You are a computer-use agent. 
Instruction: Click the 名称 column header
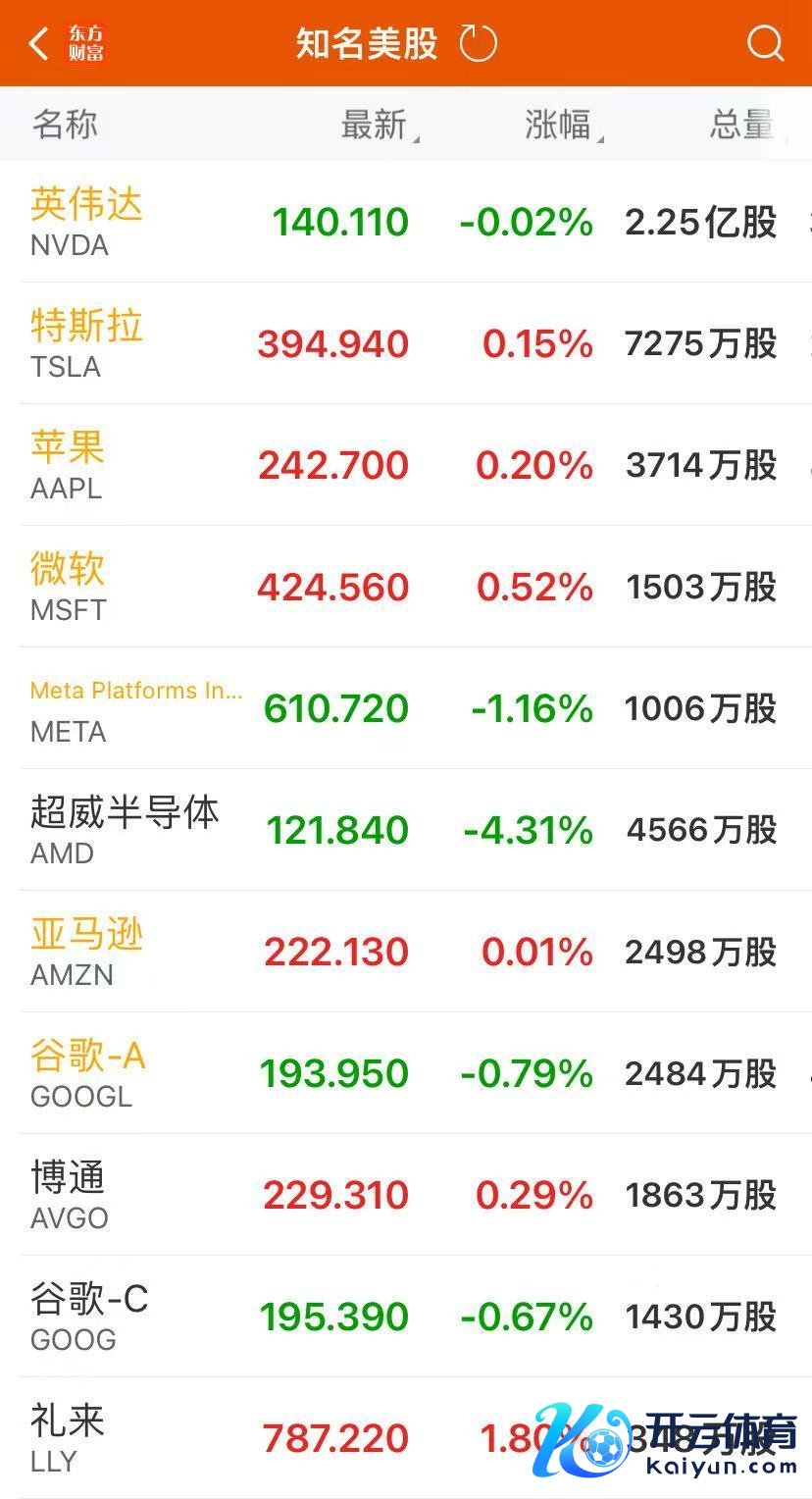click(x=65, y=125)
